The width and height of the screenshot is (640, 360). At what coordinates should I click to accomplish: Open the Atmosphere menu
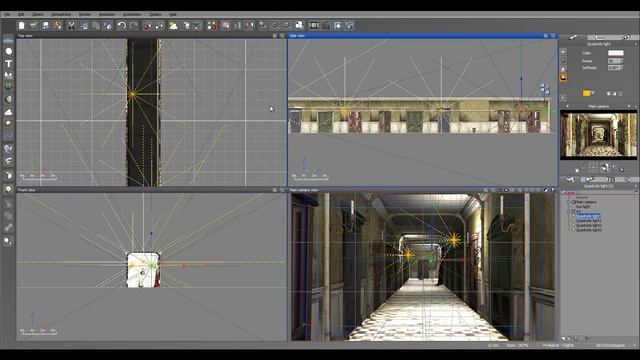pyautogui.click(x=61, y=14)
